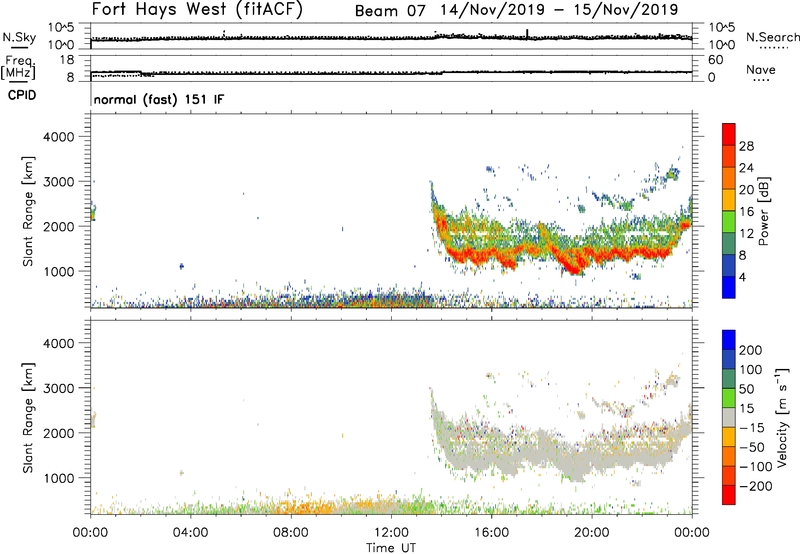Viewport: 800px width, 554px height.
Task: Click the blue bottom of the Power color bar
Action: point(729,287)
